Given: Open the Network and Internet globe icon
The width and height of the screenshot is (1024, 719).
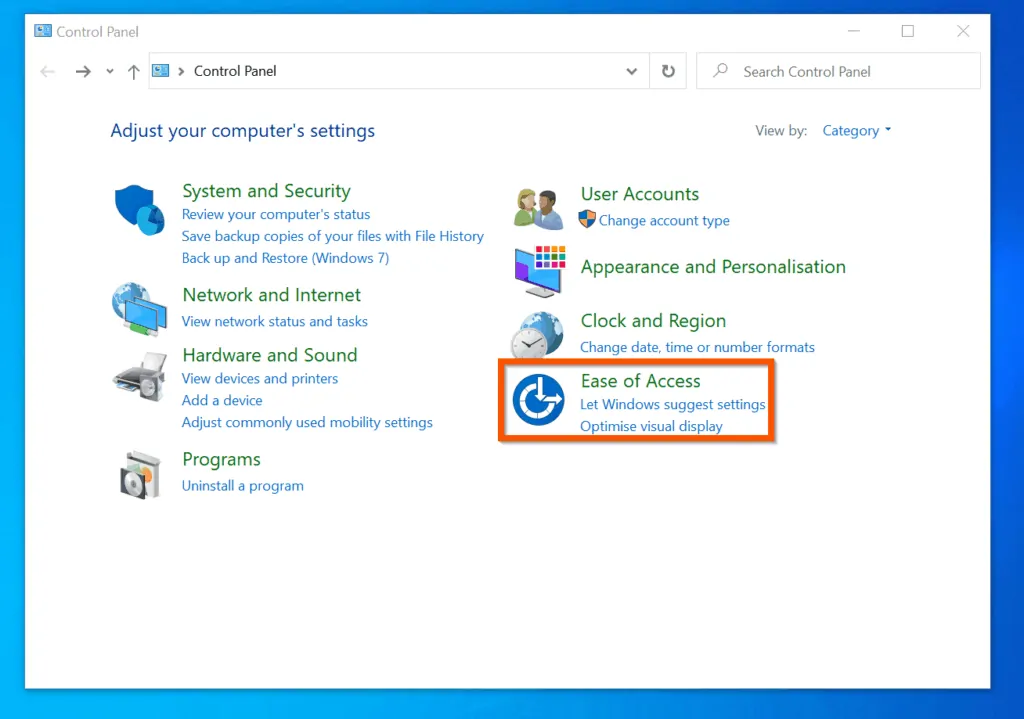Looking at the screenshot, I should point(139,309).
